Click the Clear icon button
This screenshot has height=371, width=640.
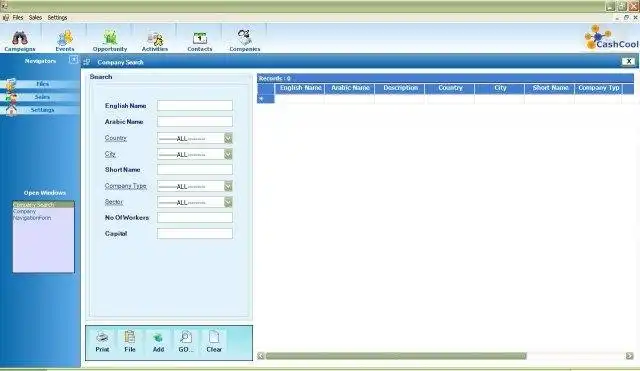214,341
